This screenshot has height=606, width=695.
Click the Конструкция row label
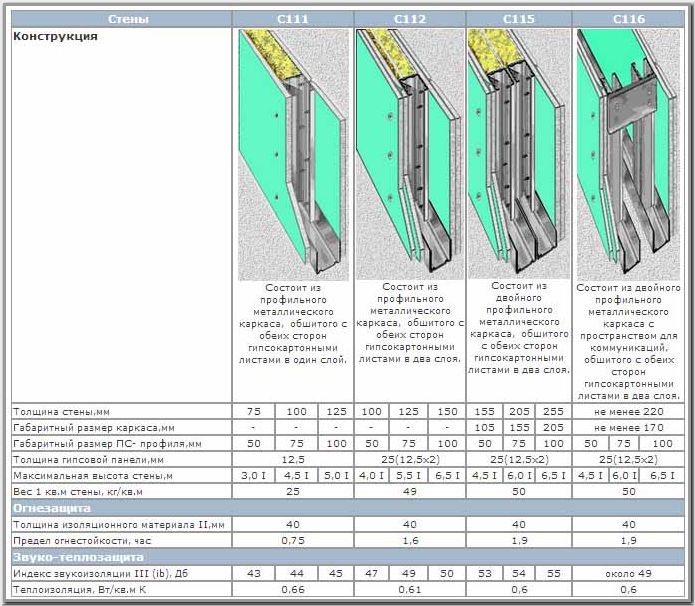55,36
